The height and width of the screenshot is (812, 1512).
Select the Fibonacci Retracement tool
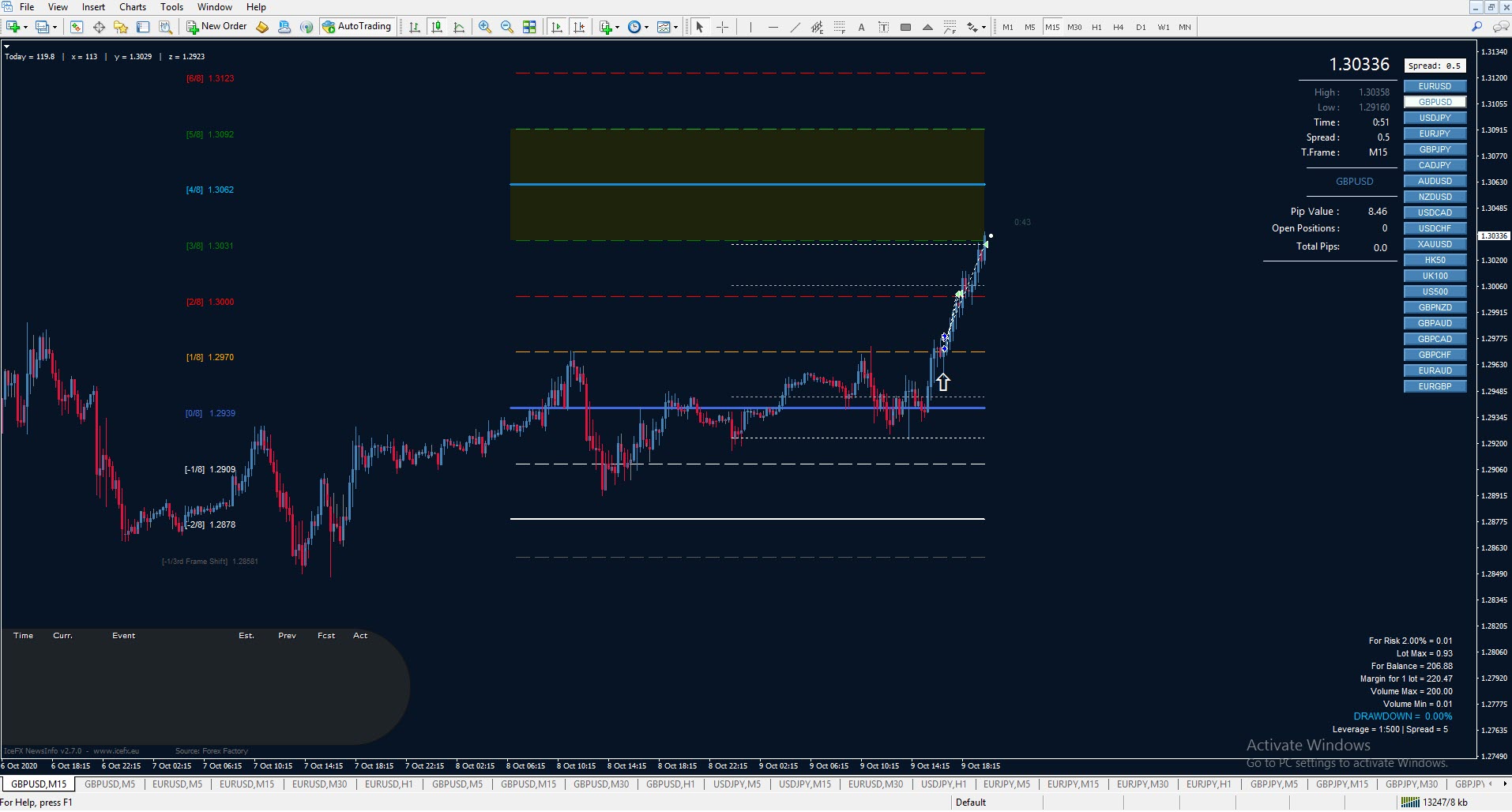(x=839, y=27)
